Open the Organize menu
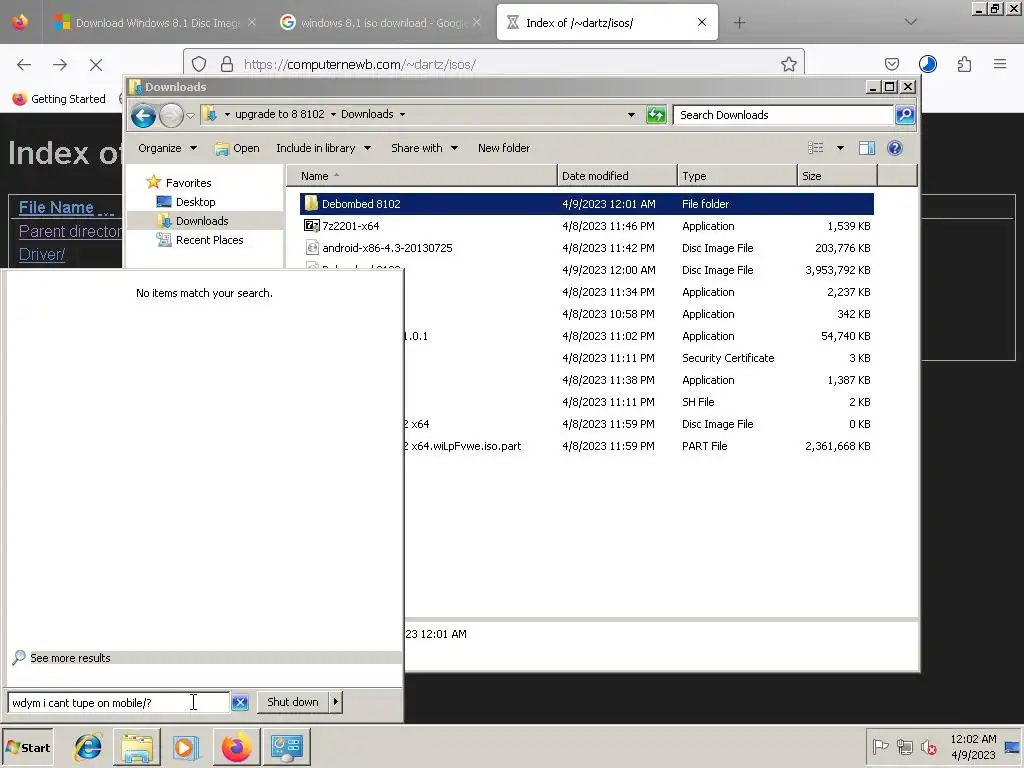This screenshot has width=1024, height=768. point(167,148)
